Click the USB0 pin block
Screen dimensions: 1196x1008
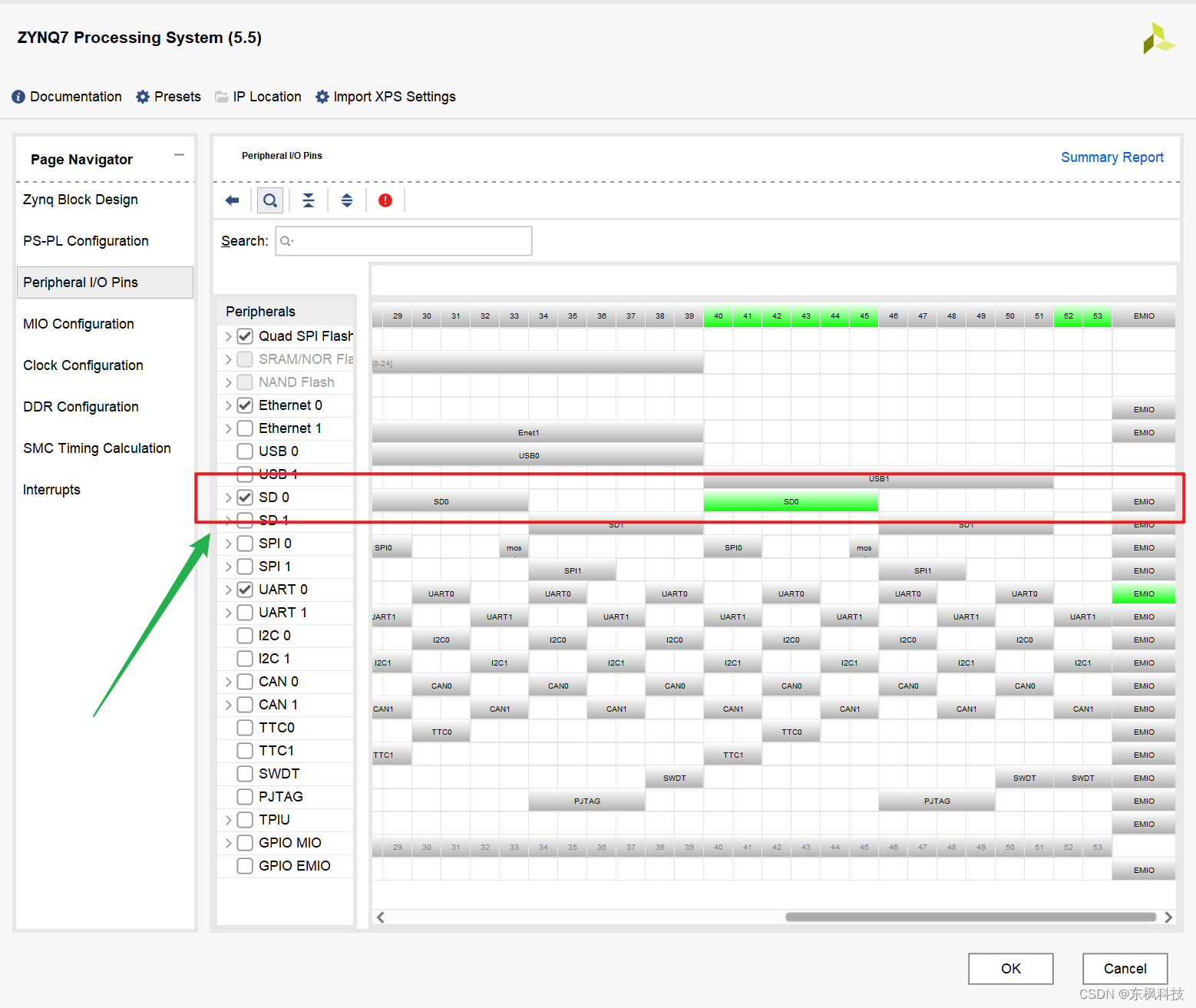click(537, 455)
